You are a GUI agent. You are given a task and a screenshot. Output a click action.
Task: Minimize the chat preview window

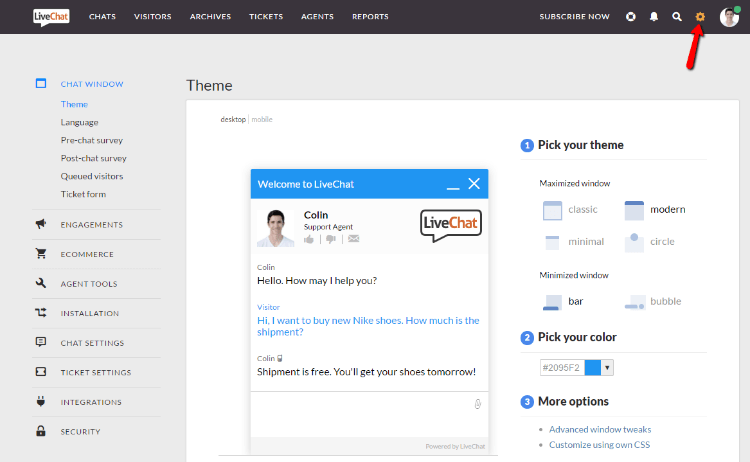click(453, 188)
